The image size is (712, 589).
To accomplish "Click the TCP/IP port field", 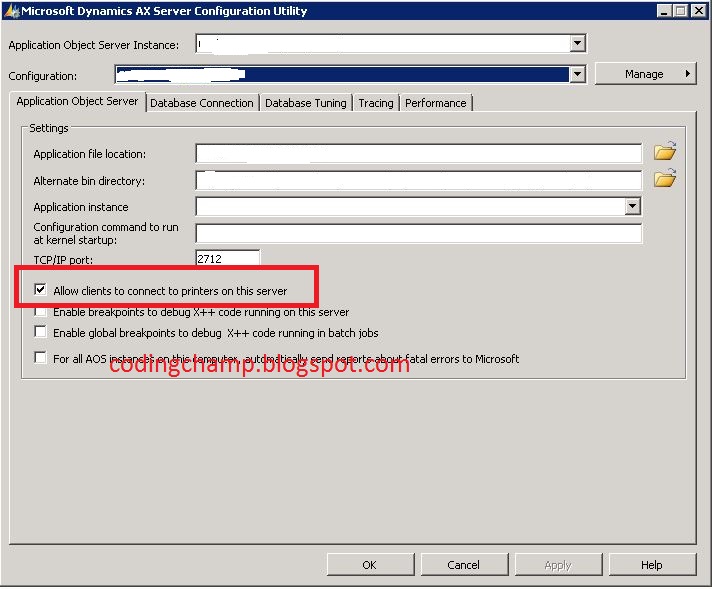I will coord(227,258).
